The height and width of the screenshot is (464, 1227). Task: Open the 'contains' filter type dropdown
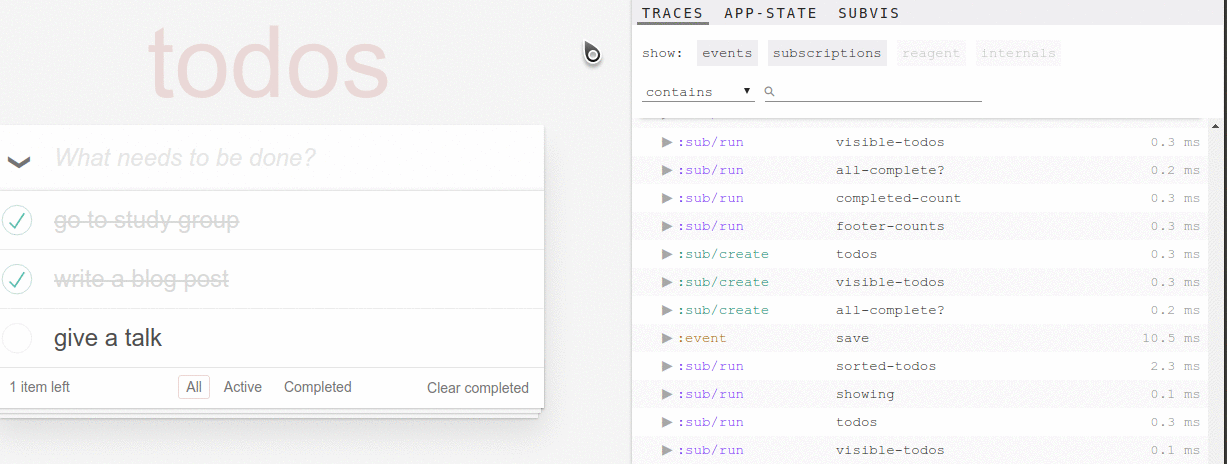click(698, 92)
